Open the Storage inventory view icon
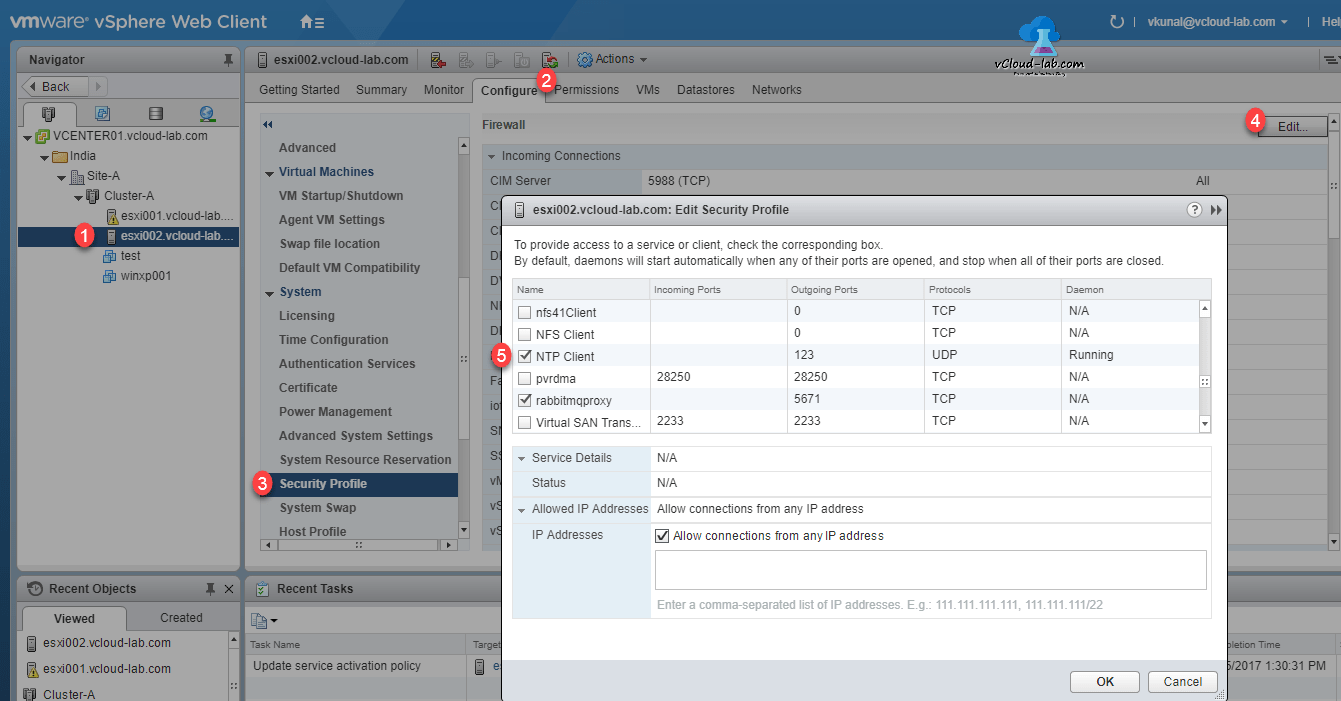Screen dimensions: 1341x701 pyautogui.click(x=155, y=113)
